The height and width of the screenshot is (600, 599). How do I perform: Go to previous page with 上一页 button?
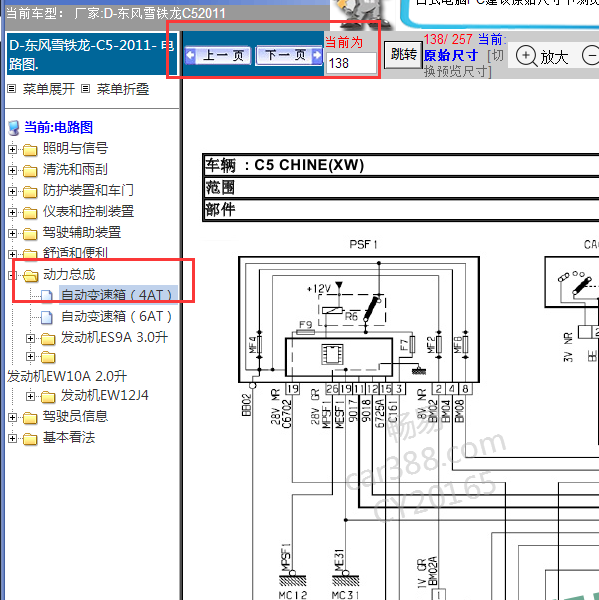click(x=218, y=56)
